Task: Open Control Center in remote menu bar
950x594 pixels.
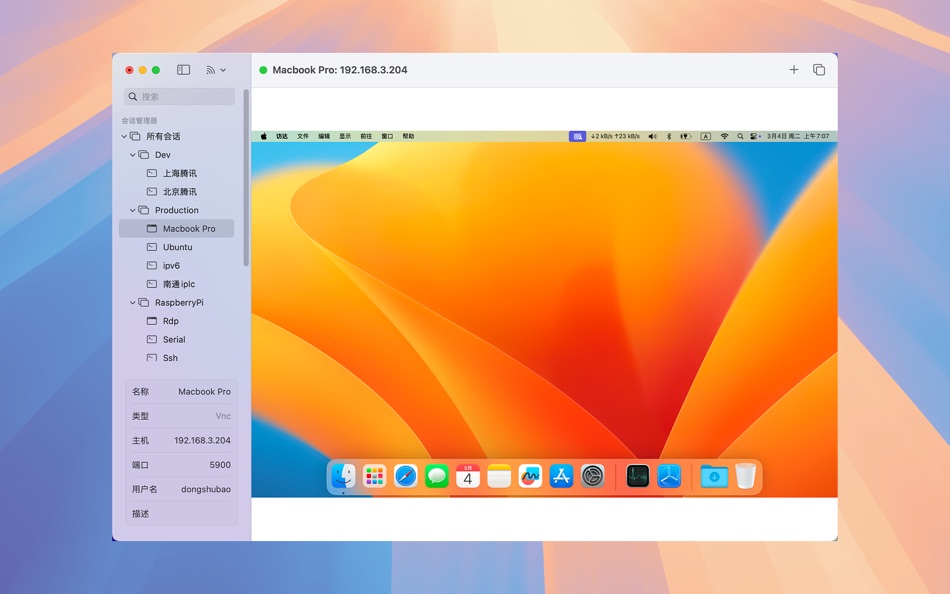Action: coord(755,136)
